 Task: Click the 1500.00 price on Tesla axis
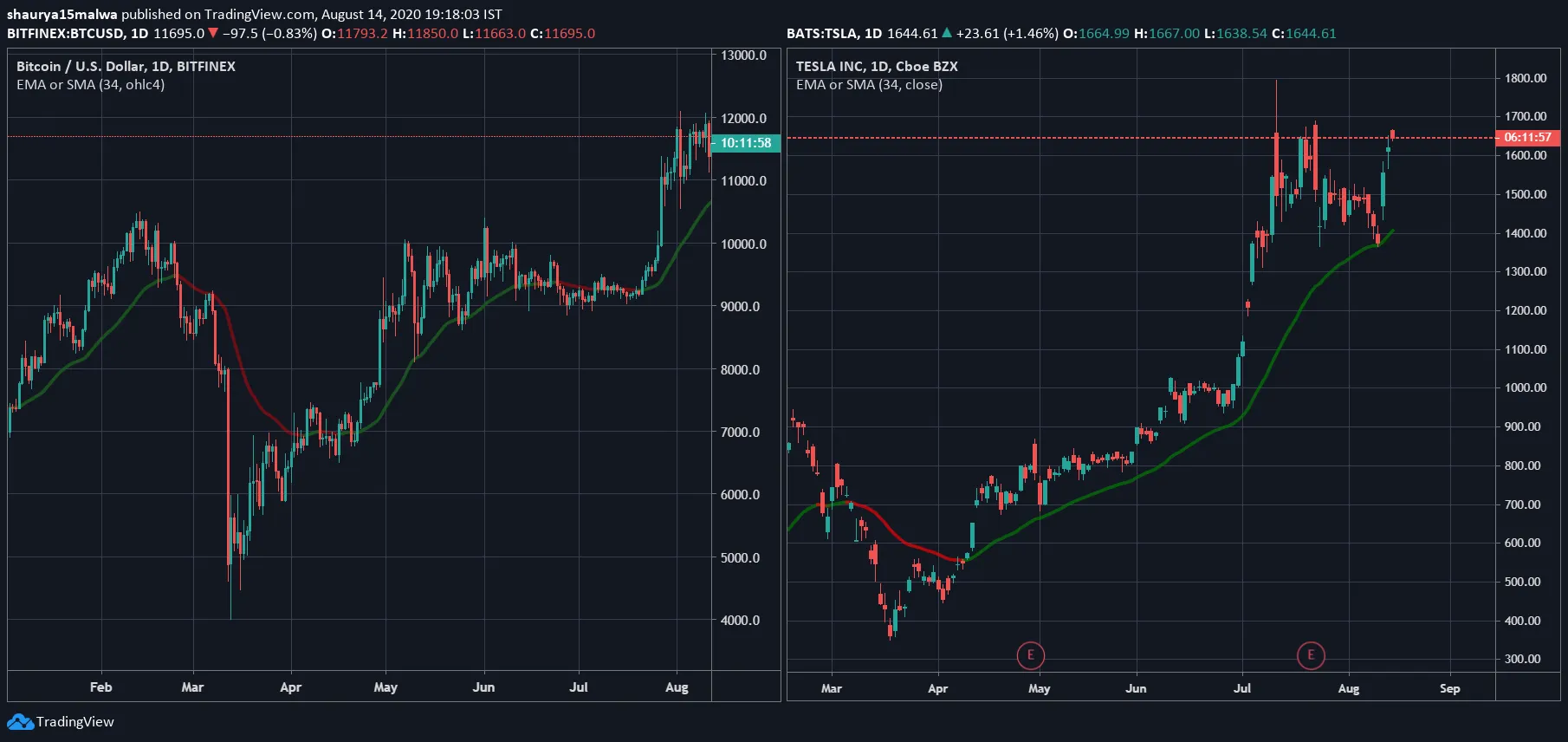pos(1526,194)
